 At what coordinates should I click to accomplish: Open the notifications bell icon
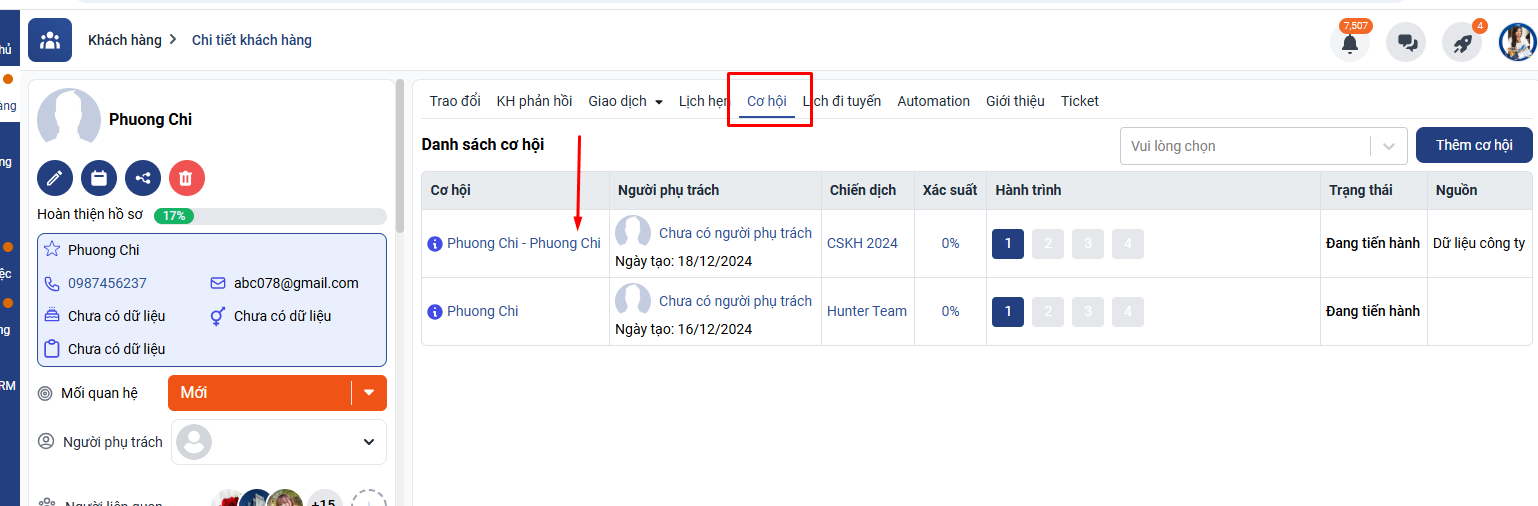(x=1350, y=43)
